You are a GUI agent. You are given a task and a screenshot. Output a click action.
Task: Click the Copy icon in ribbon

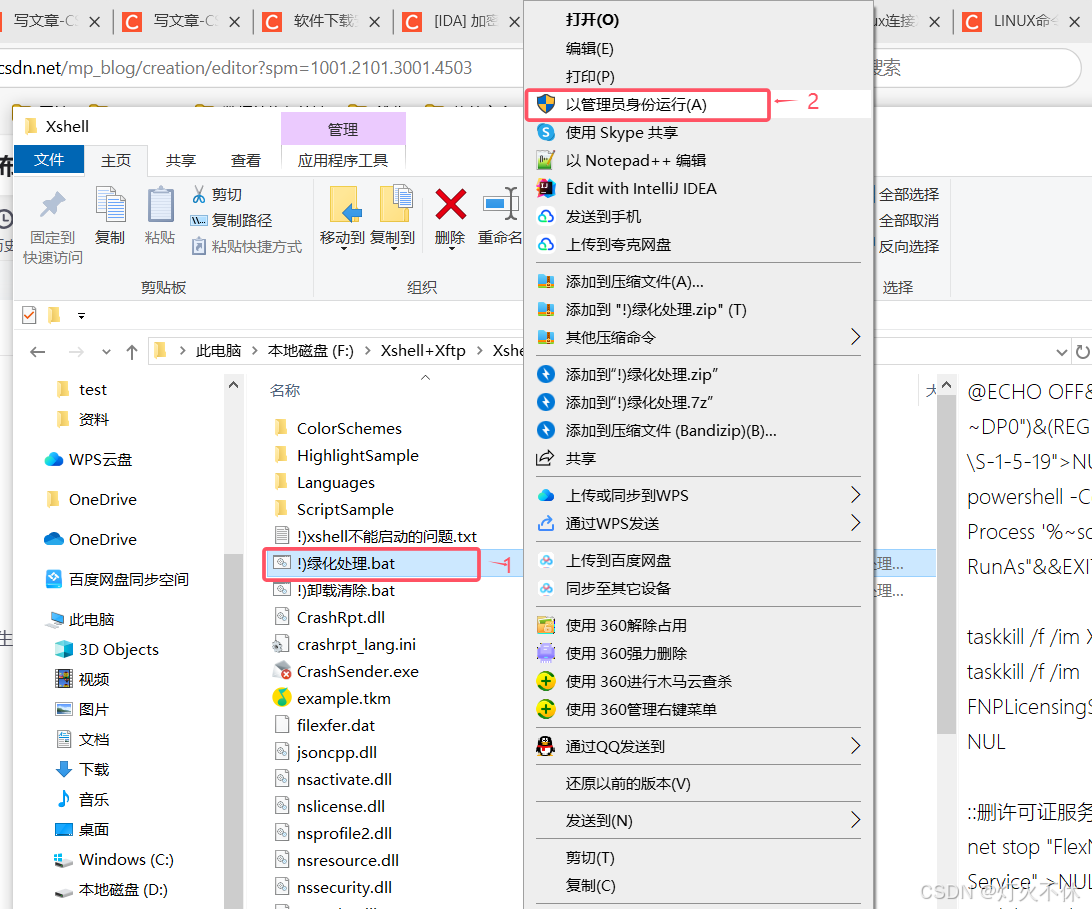pyautogui.click(x=110, y=205)
